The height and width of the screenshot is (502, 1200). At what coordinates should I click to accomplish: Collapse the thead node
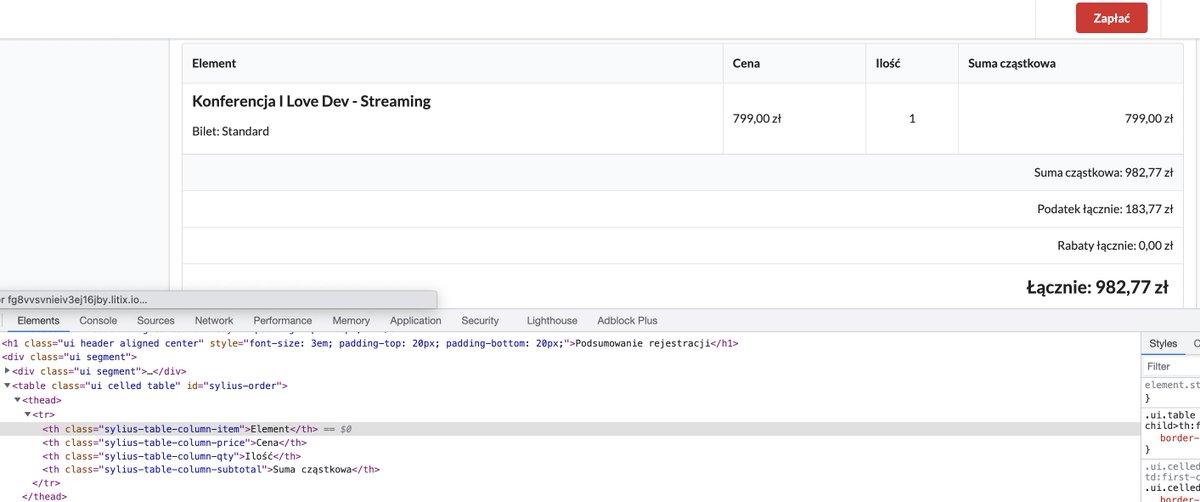pos(17,399)
